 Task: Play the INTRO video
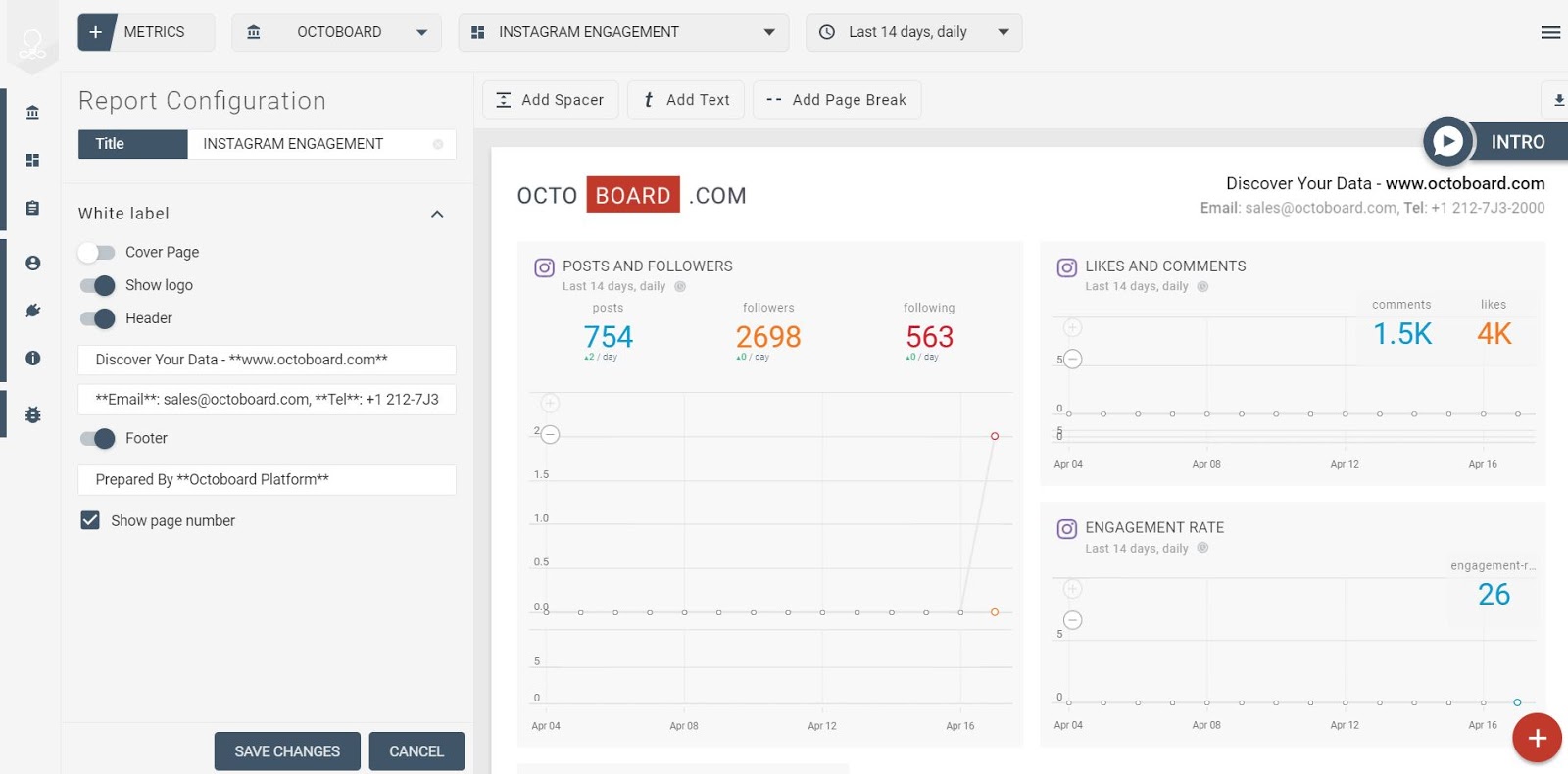coord(1448,142)
